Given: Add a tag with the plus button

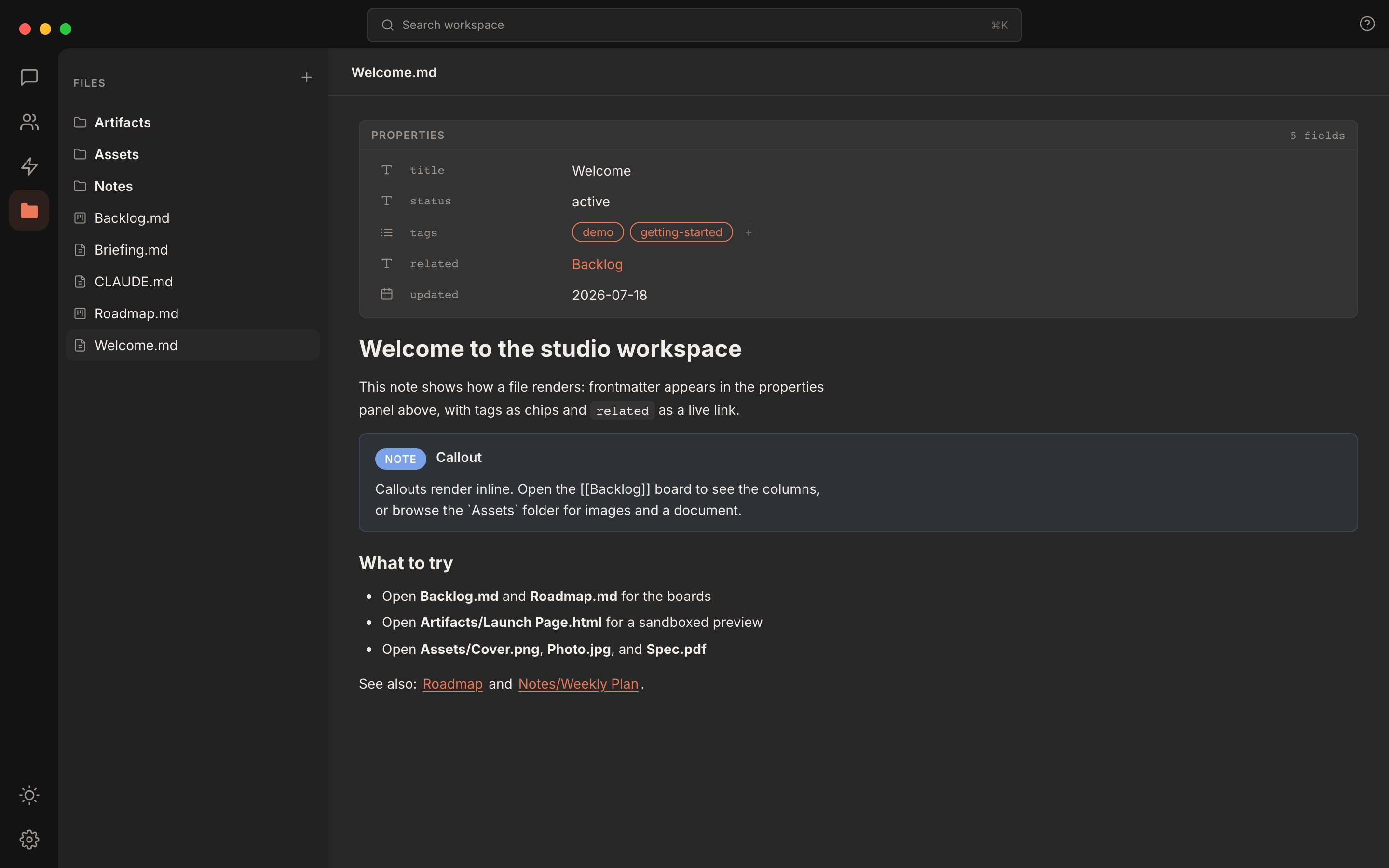Looking at the screenshot, I should [x=749, y=232].
